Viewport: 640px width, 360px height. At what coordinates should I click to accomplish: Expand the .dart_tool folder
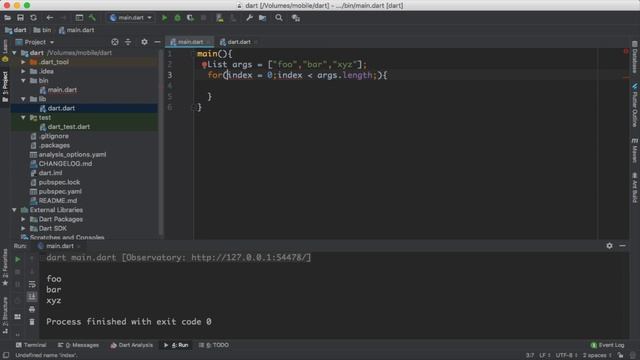coord(23,62)
